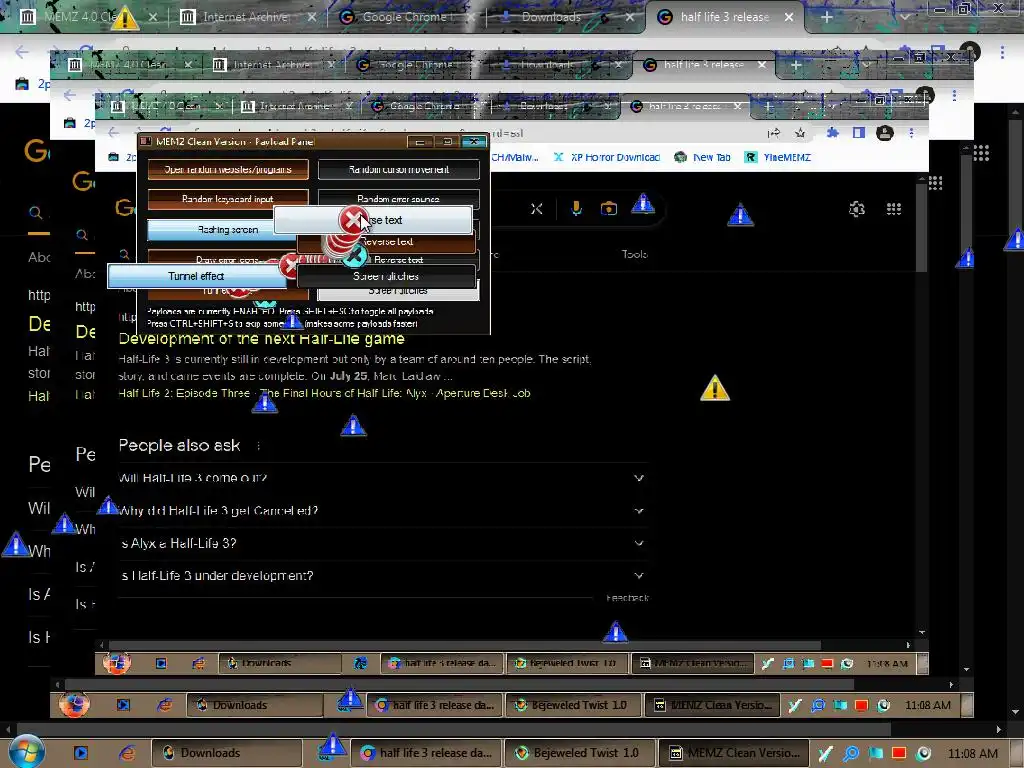Go back using the innermost Chrome back arrow

pyautogui.click(x=114, y=133)
